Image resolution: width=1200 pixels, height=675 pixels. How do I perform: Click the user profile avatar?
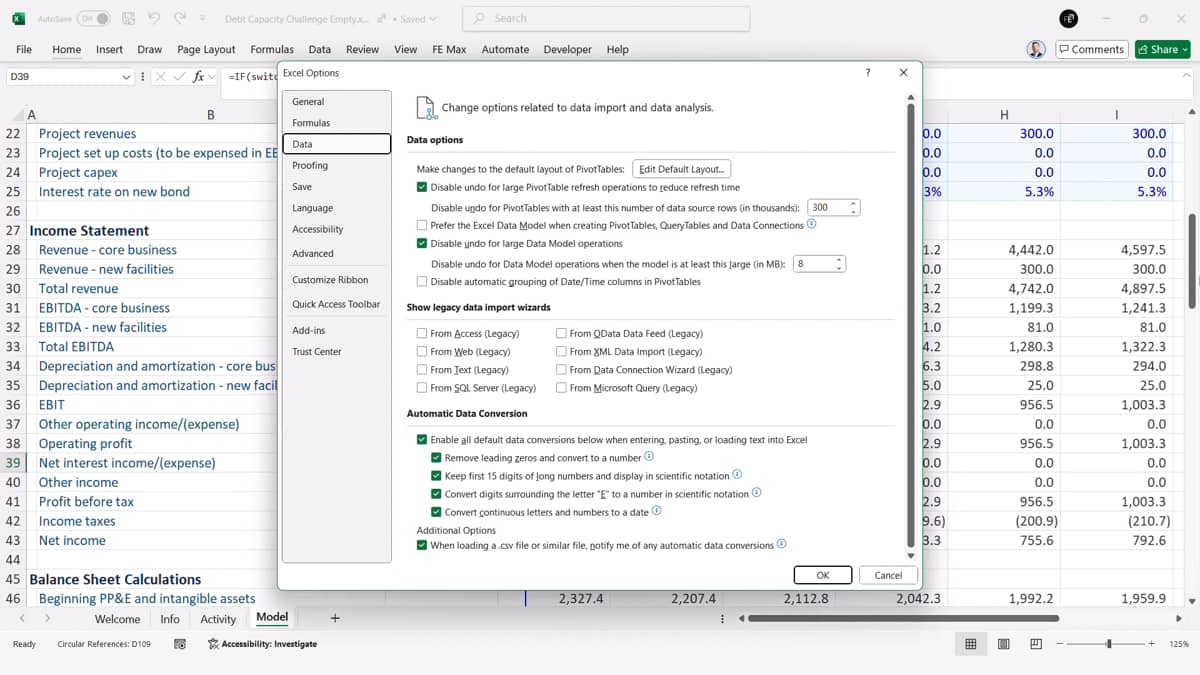(1036, 49)
